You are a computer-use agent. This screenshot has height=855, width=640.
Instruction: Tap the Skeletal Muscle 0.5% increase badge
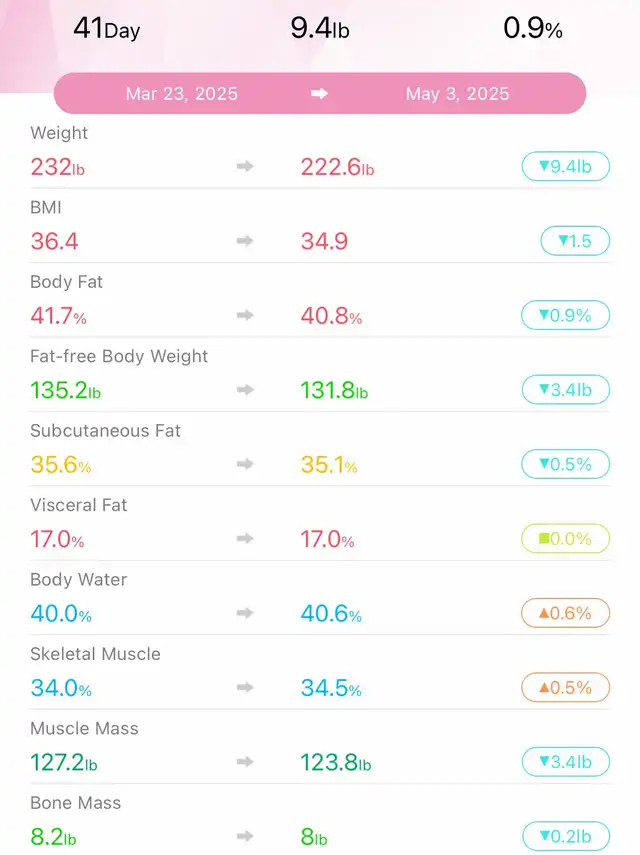click(x=565, y=687)
